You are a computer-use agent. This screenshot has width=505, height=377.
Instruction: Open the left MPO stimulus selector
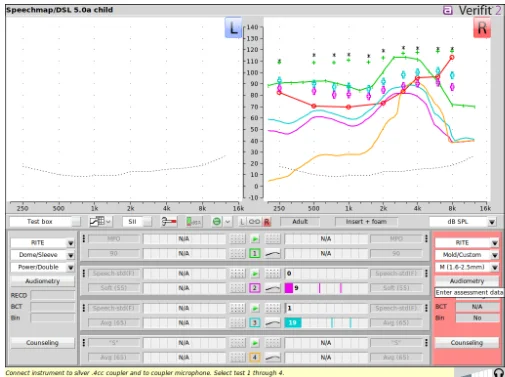pos(114,239)
